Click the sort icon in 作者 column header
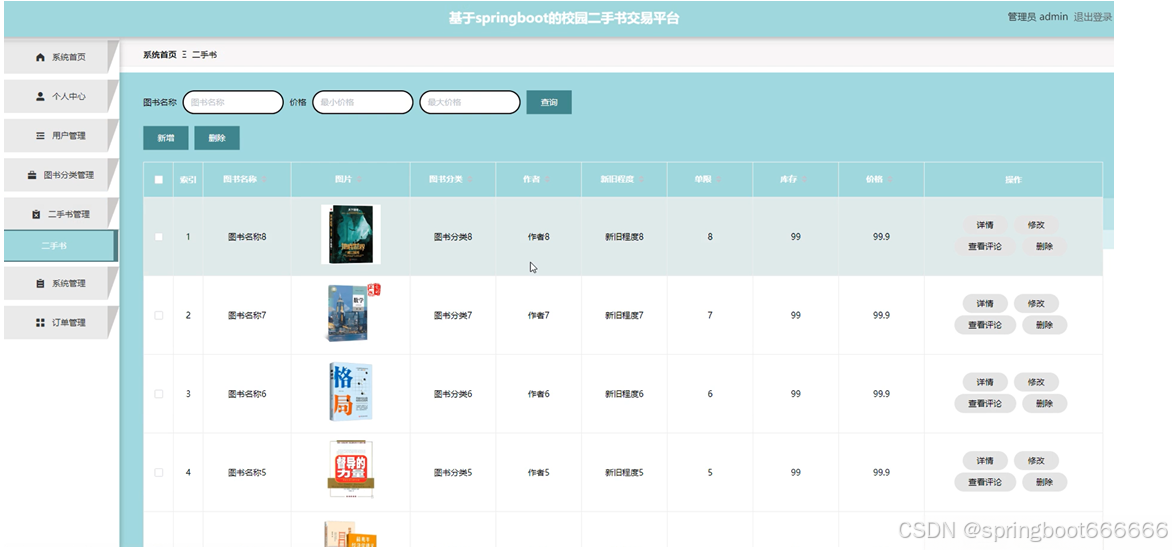The width and height of the screenshot is (1172, 550). tap(547, 179)
